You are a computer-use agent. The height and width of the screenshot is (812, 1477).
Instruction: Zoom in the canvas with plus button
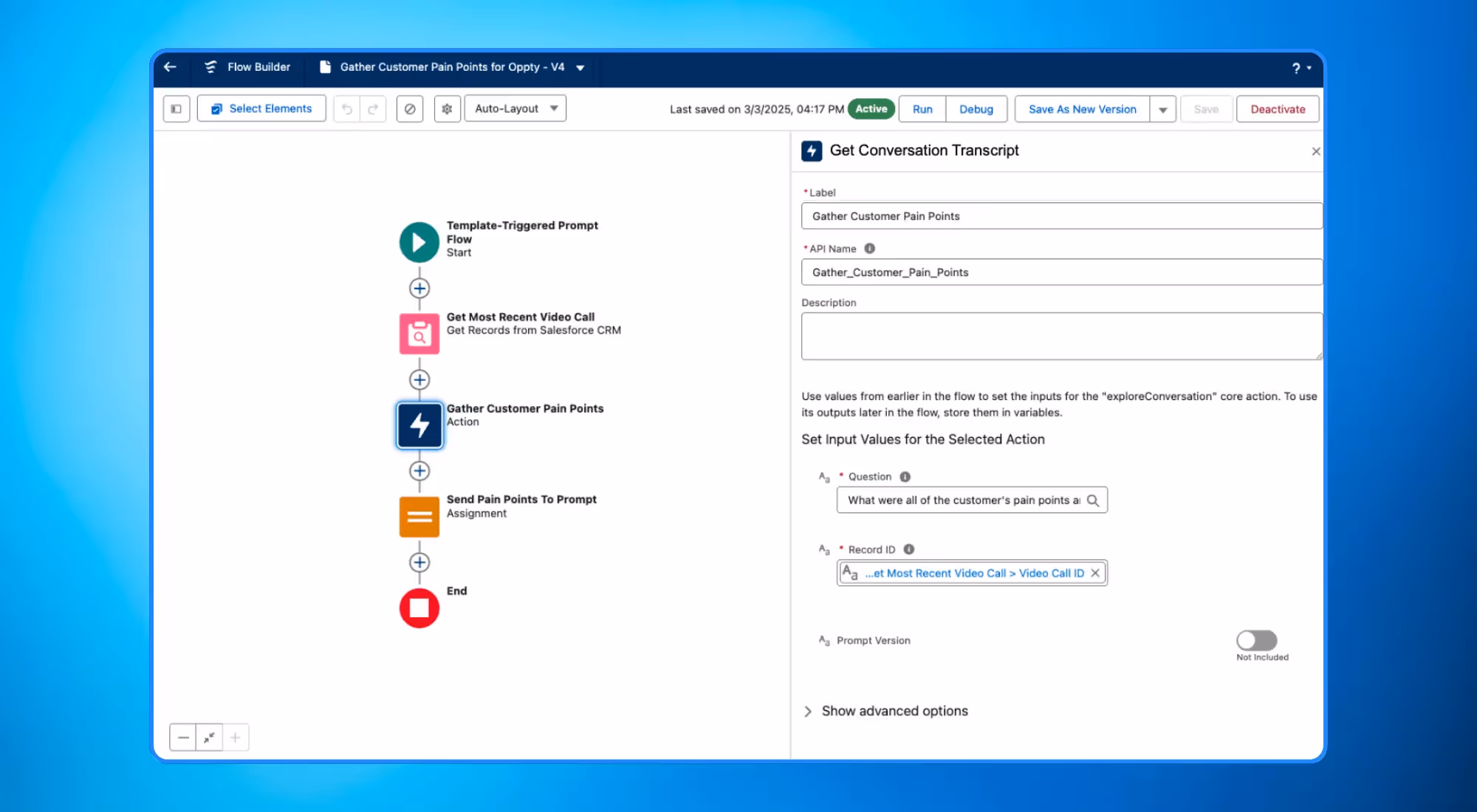point(236,737)
